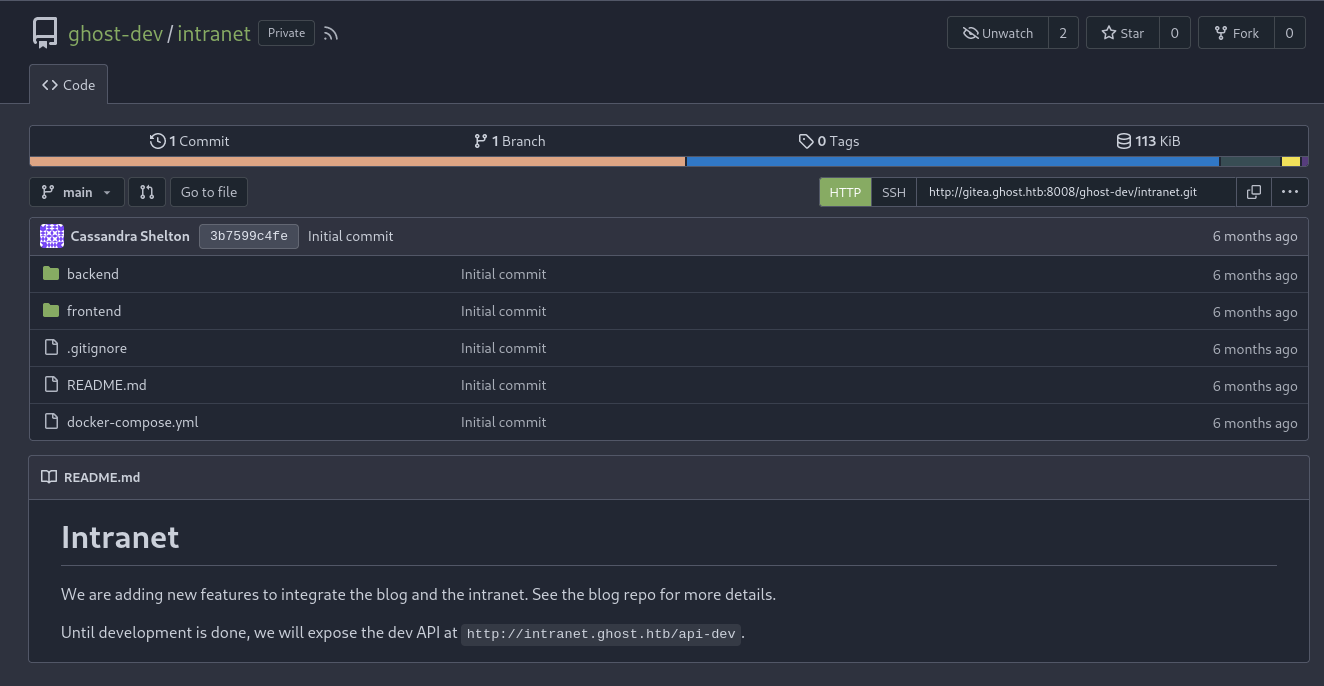Viewport: 1324px width, 686px height.
Task: Click the orange segment of language bar
Action: (x=357, y=161)
